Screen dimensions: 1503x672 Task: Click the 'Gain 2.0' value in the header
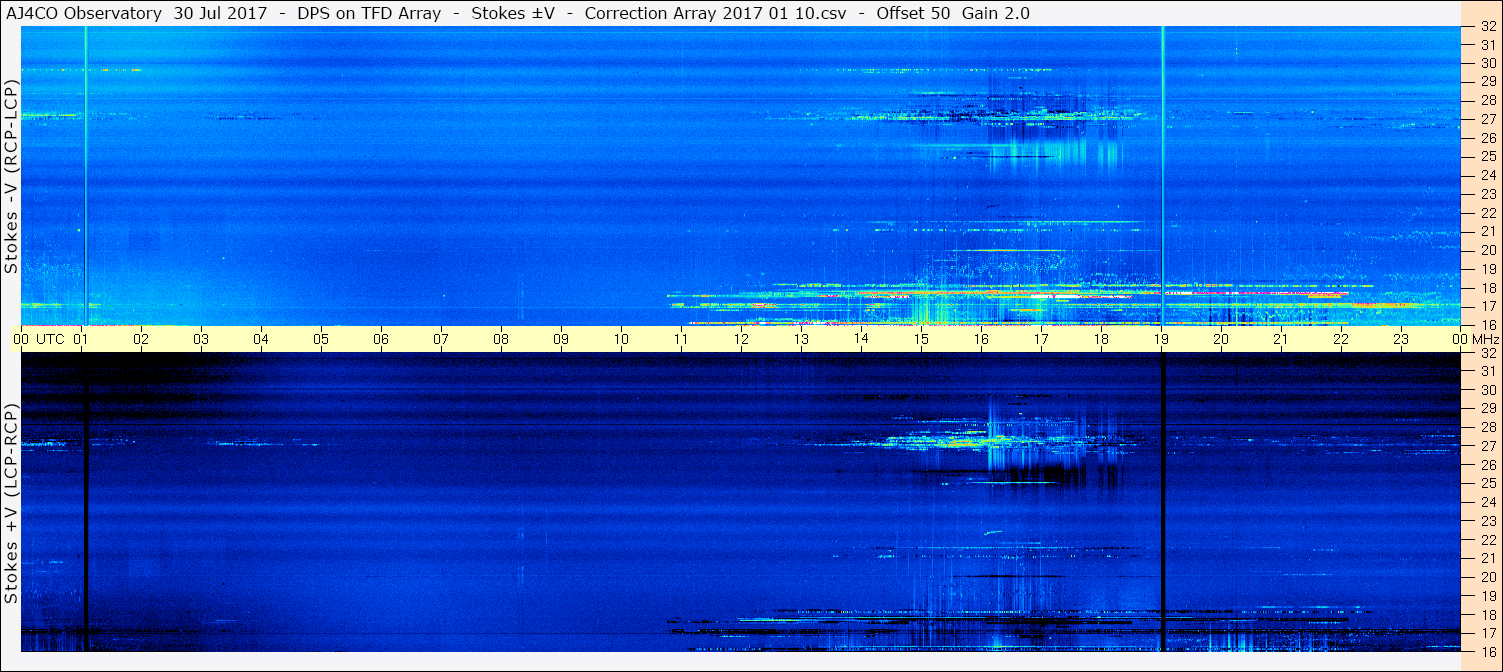[996, 13]
